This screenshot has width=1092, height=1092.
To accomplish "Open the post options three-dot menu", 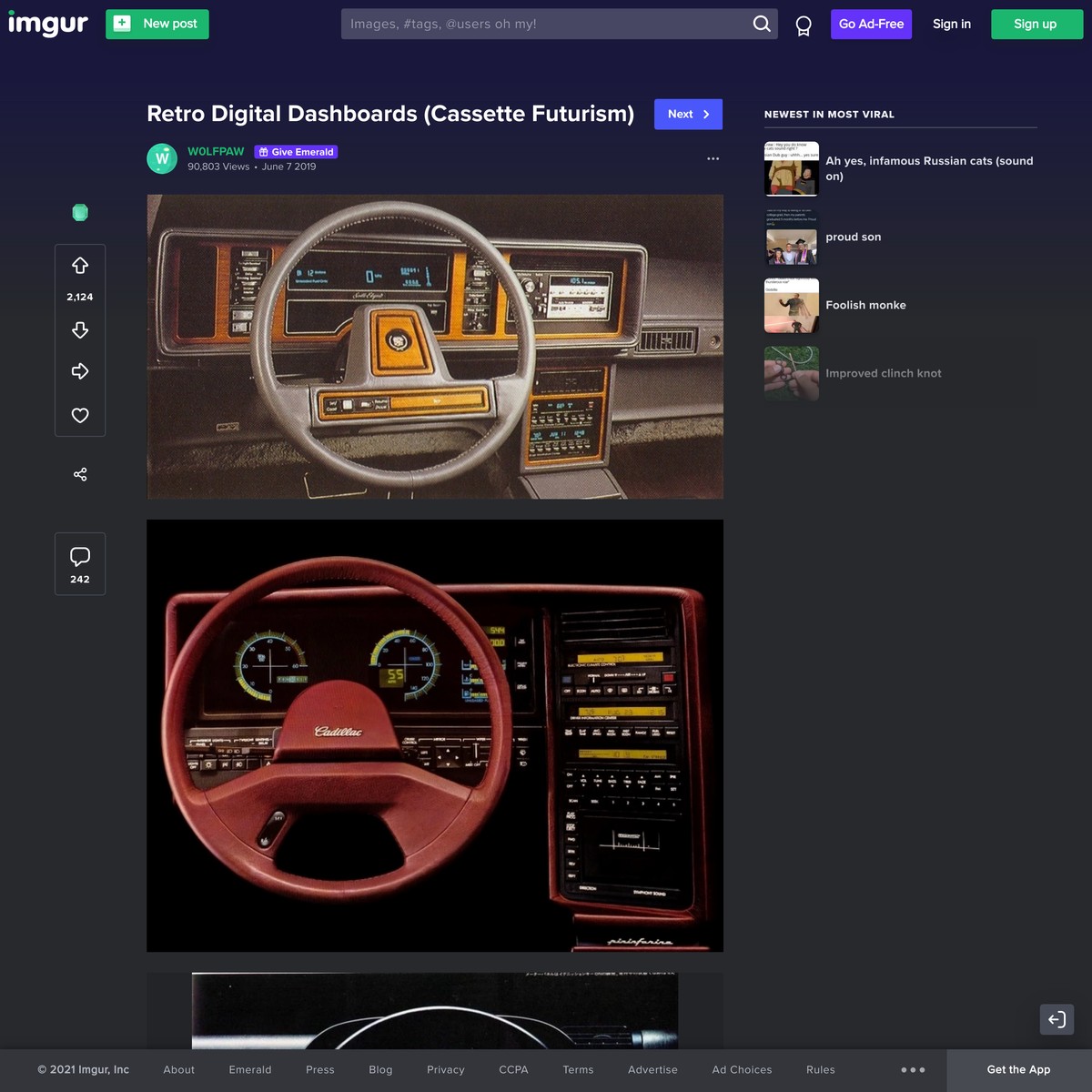I will (x=713, y=158).
